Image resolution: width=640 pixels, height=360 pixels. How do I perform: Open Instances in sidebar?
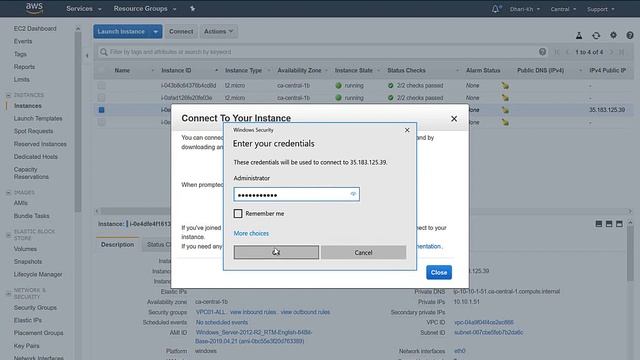28,106
